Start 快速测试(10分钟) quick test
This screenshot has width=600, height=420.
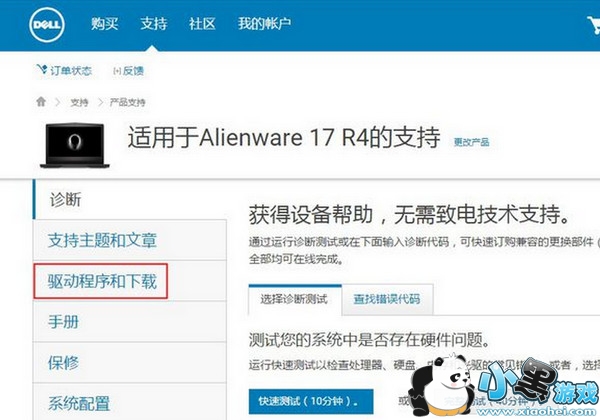click(311, 402)
